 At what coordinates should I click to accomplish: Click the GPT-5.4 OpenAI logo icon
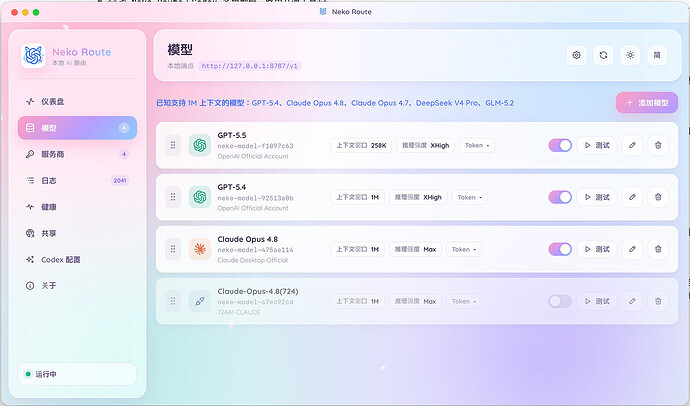(200, 197)
